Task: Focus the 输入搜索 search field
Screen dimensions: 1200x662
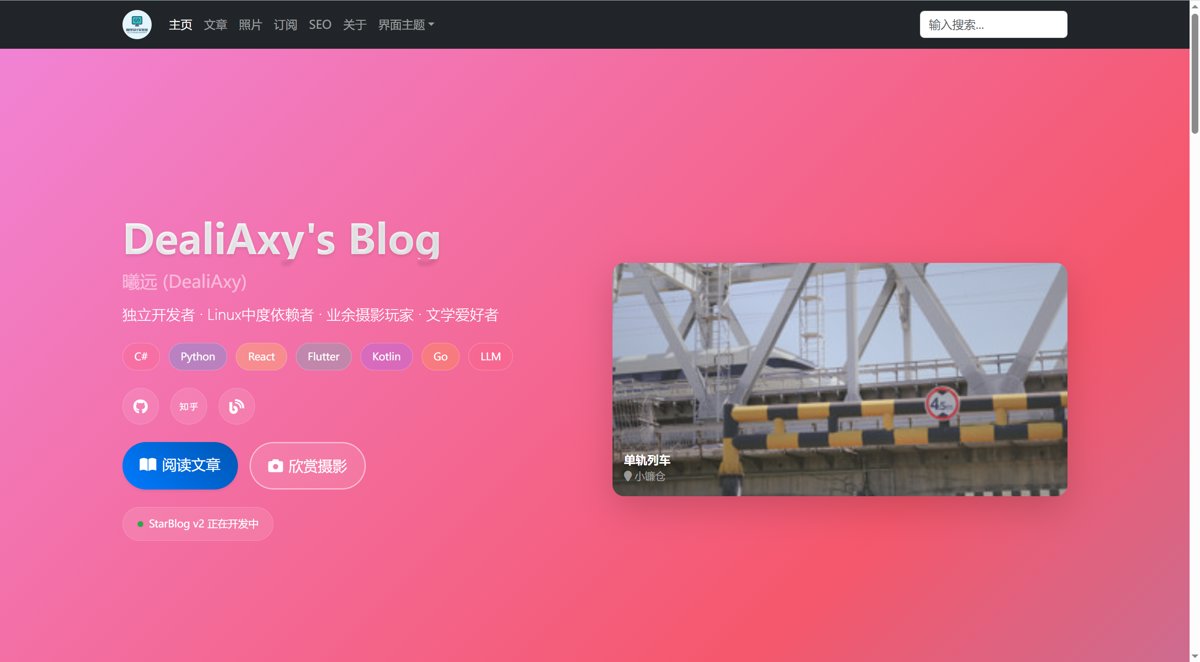Action: click(993, 24)
